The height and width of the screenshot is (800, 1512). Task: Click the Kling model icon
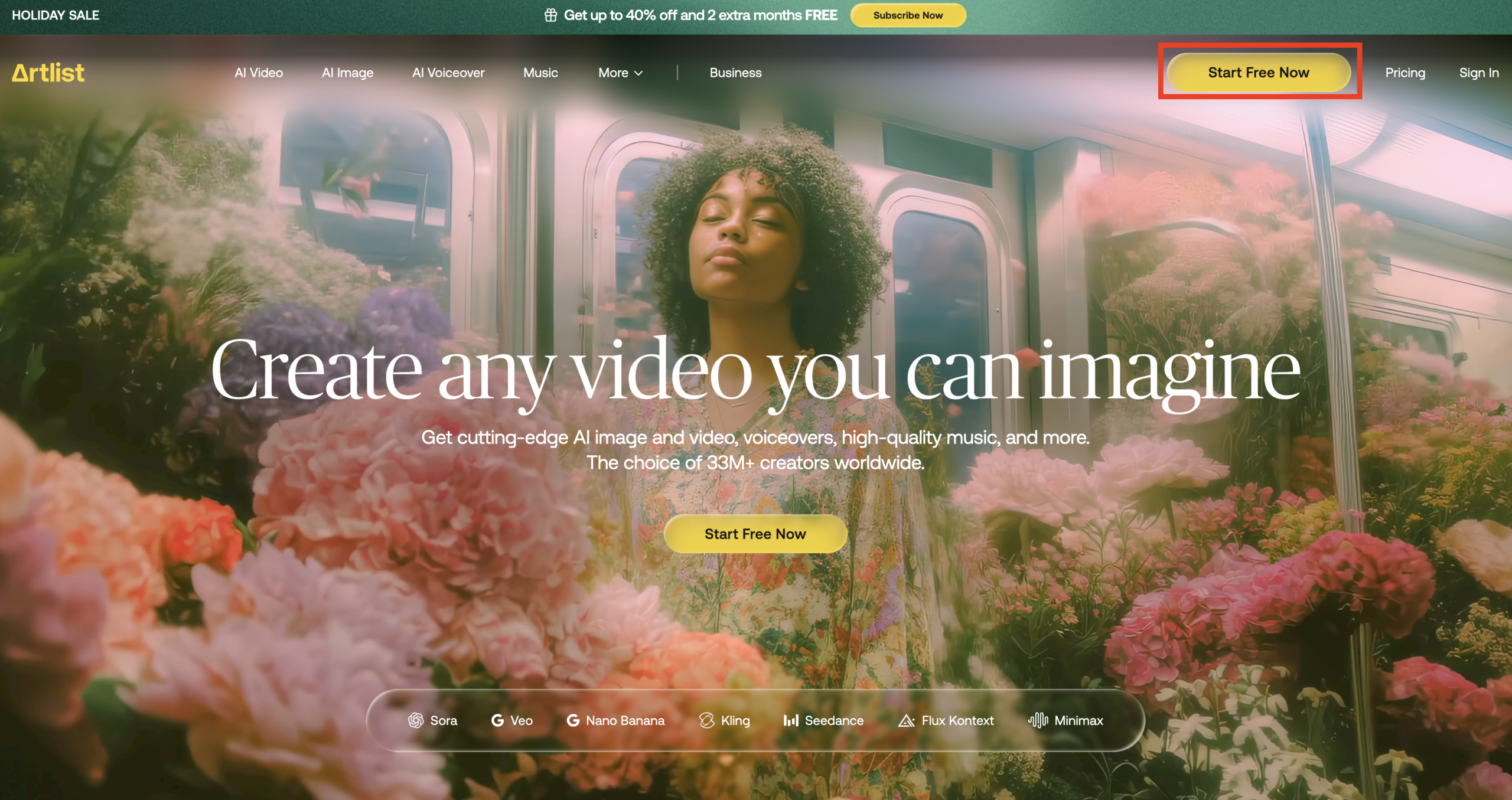coord(706,720)
